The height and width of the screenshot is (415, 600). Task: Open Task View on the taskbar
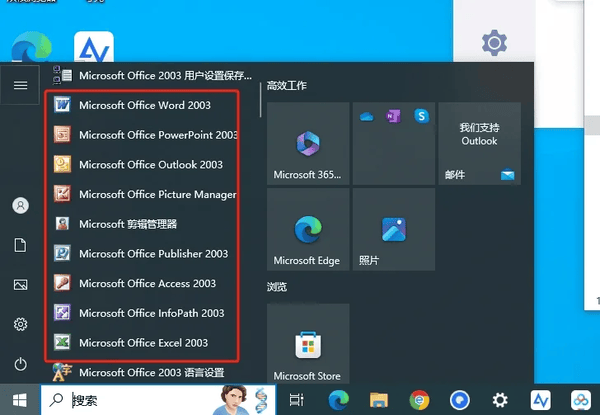(297, 400)
